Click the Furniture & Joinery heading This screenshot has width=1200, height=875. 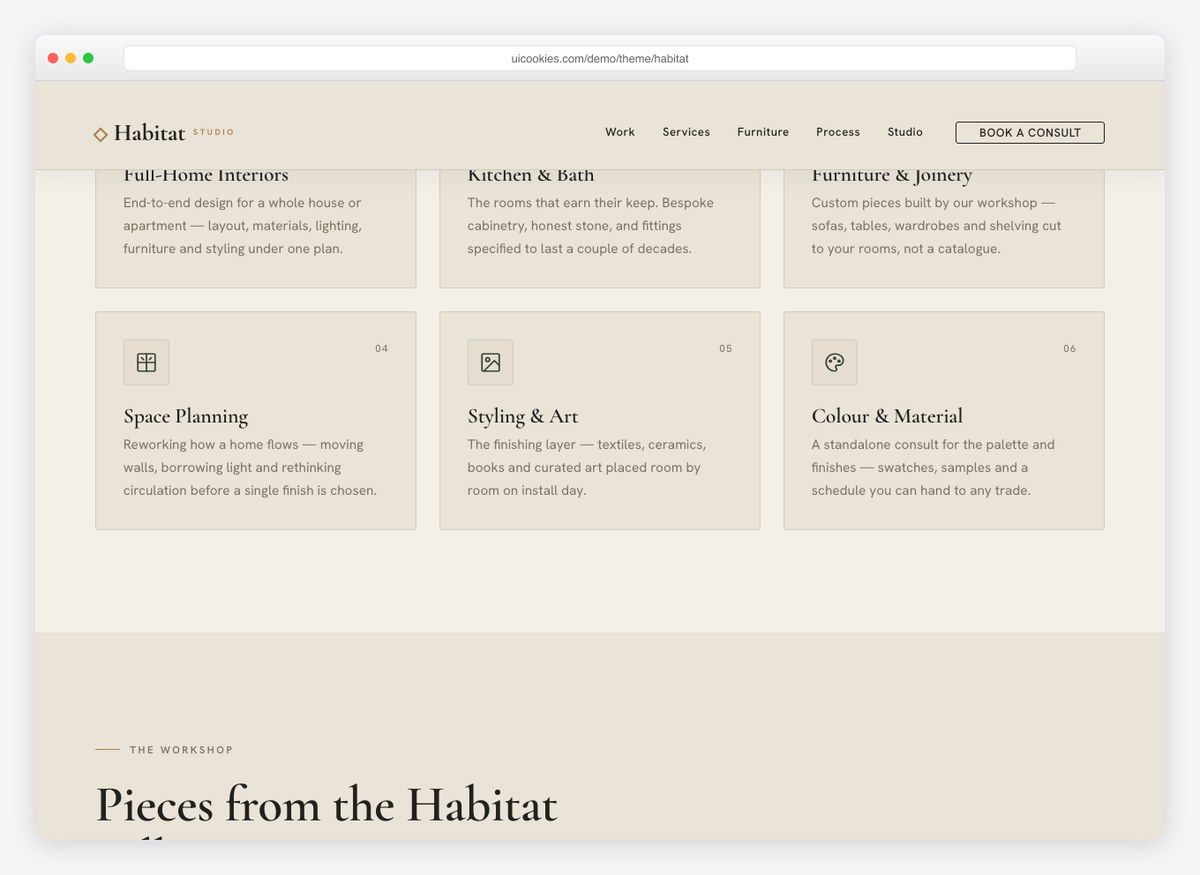892,177
